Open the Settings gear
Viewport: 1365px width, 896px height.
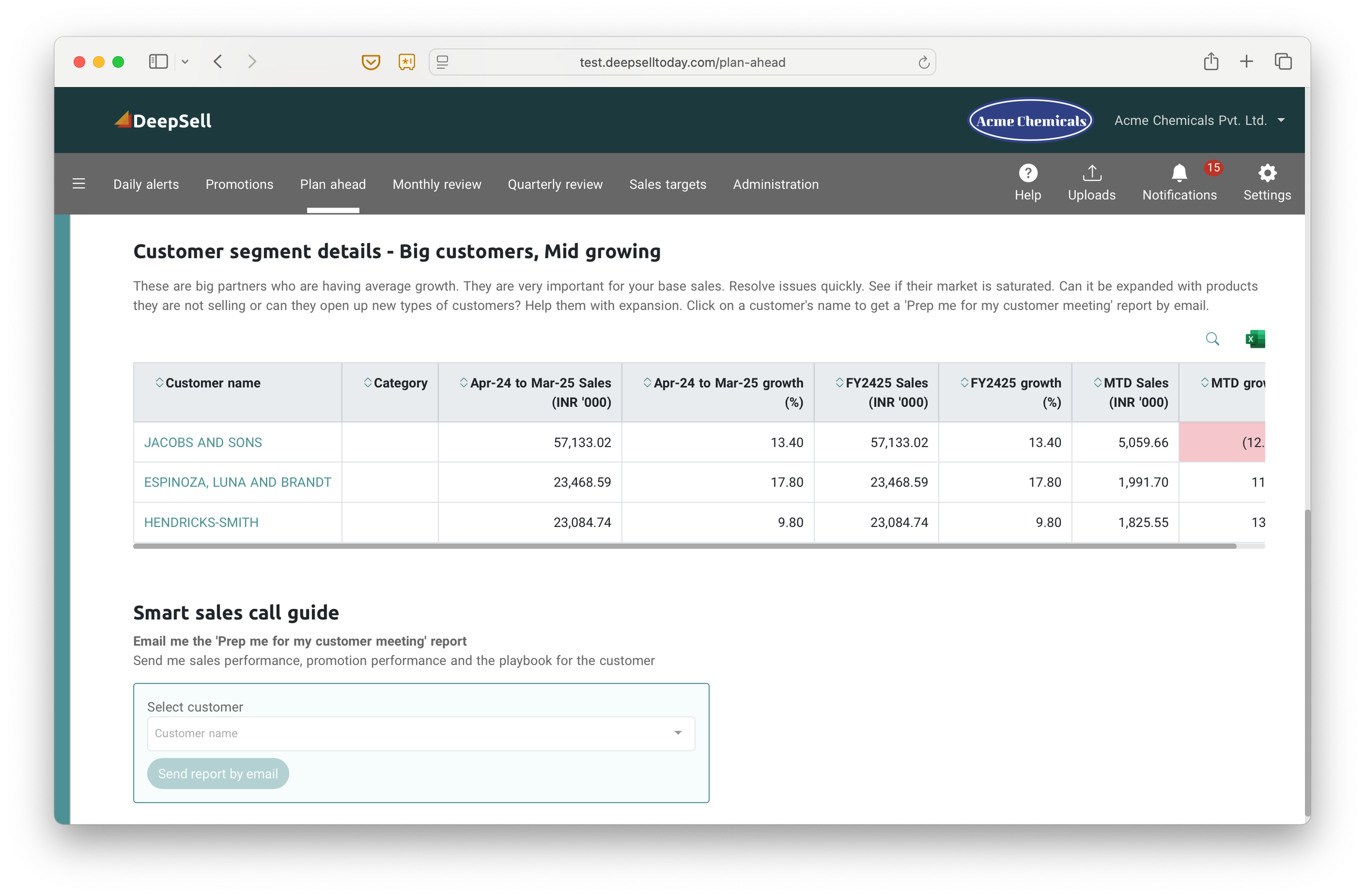(1266, 173)
